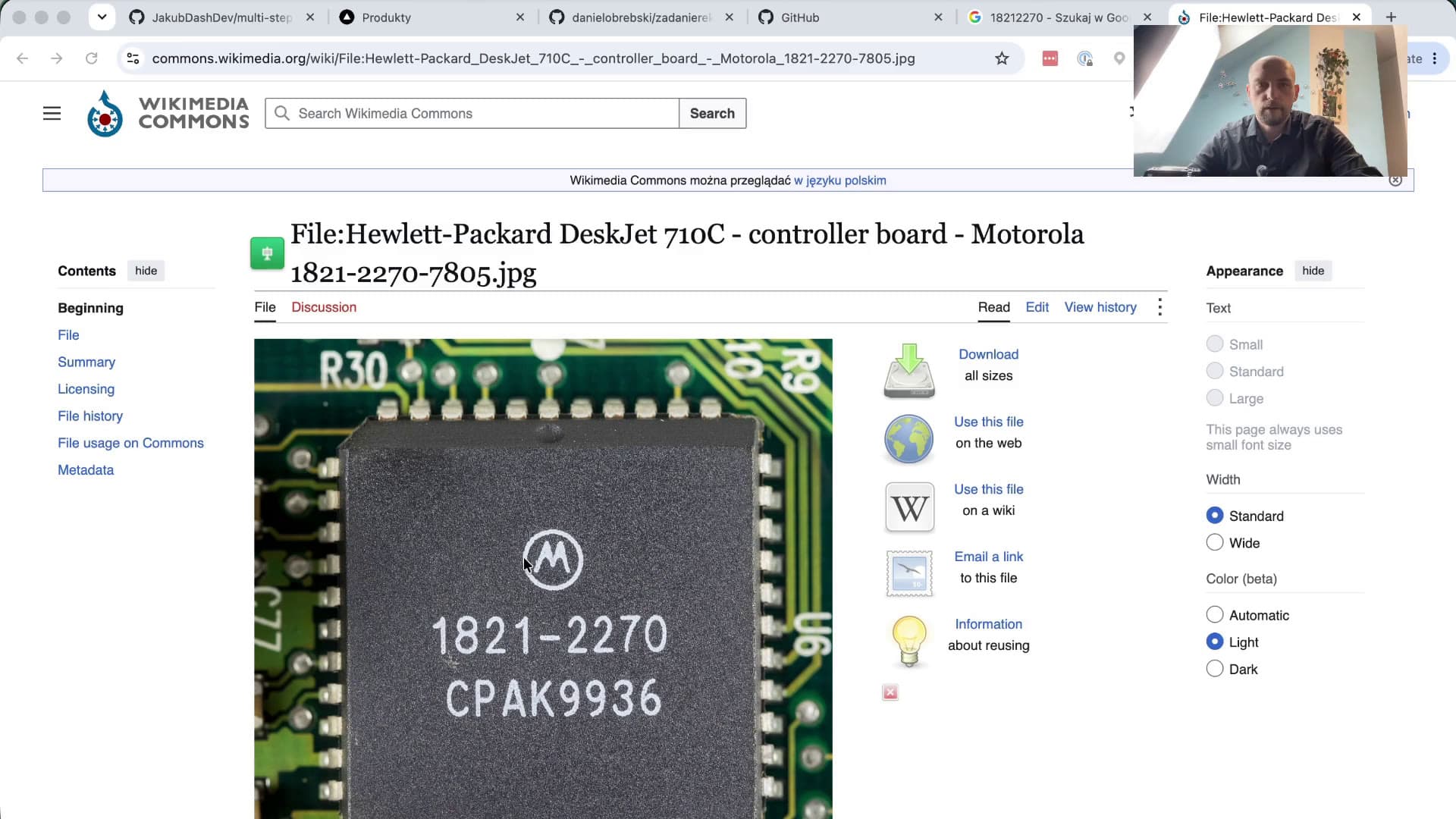
Task: Click the globe icon for web use
Action: (908, 439)
